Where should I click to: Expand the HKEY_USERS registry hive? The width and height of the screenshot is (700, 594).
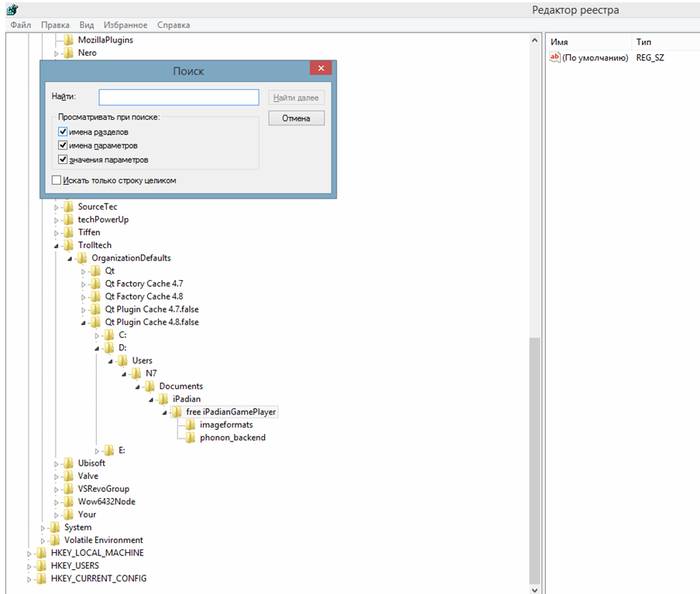click(29, 566)
